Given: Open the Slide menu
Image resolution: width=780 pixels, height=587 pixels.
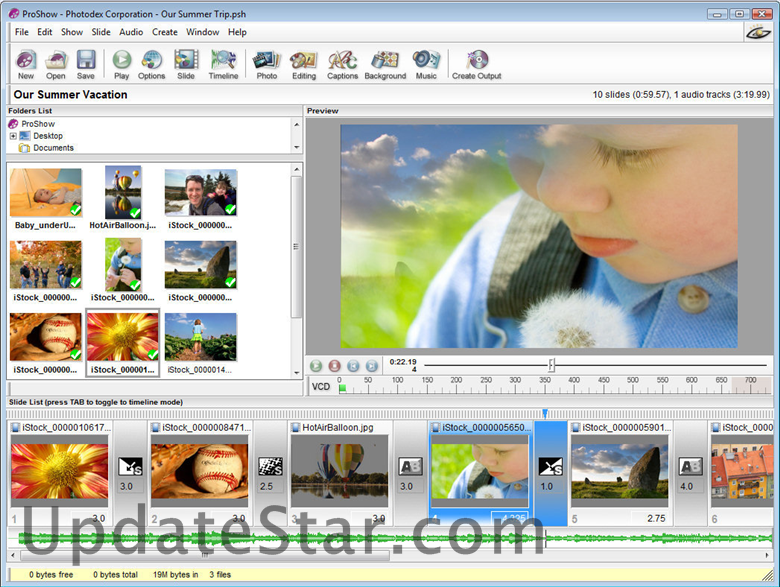Looking at the screenshot, I should (101, 32).
